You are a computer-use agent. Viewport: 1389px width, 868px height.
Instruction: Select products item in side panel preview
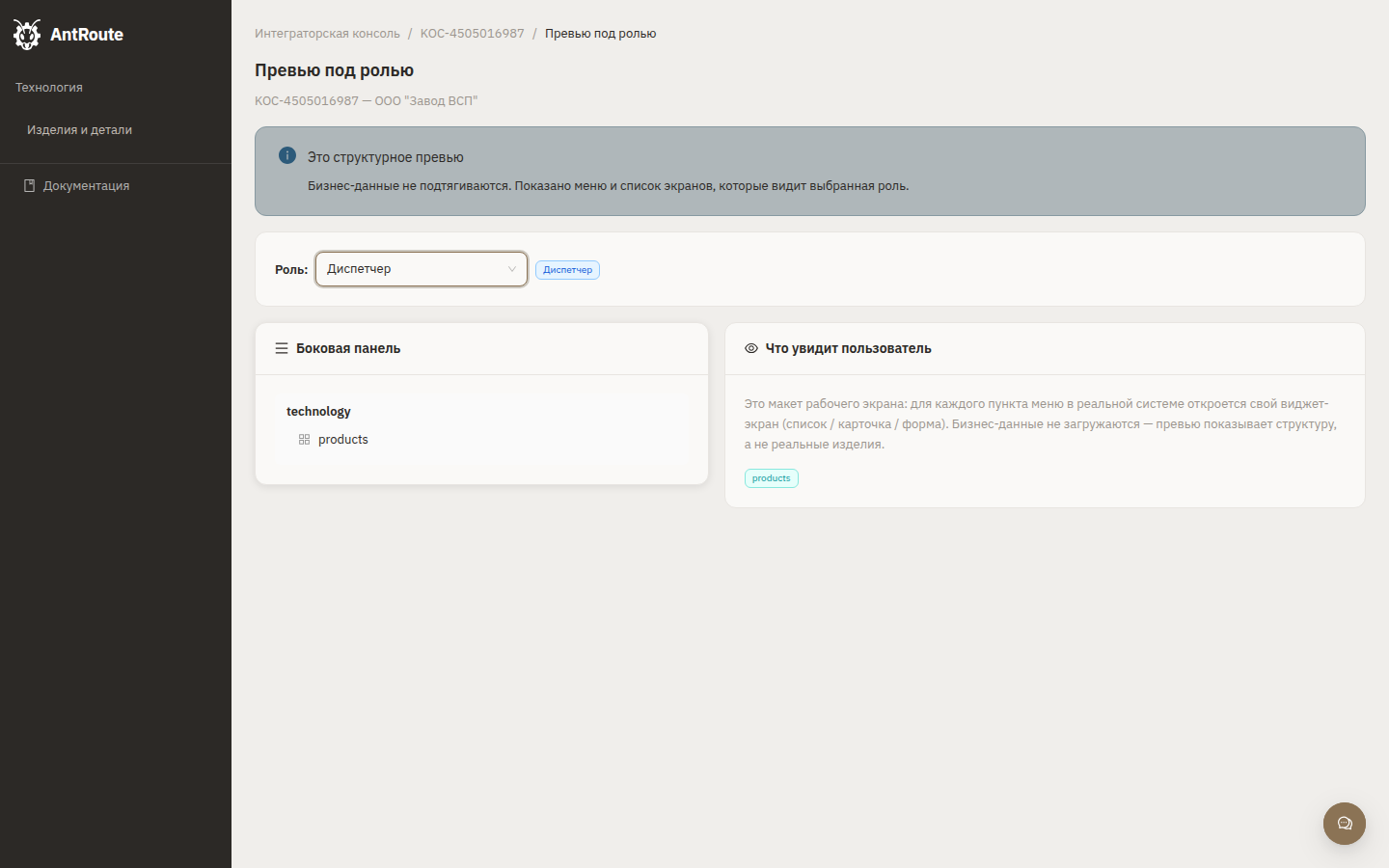(343, 440)
